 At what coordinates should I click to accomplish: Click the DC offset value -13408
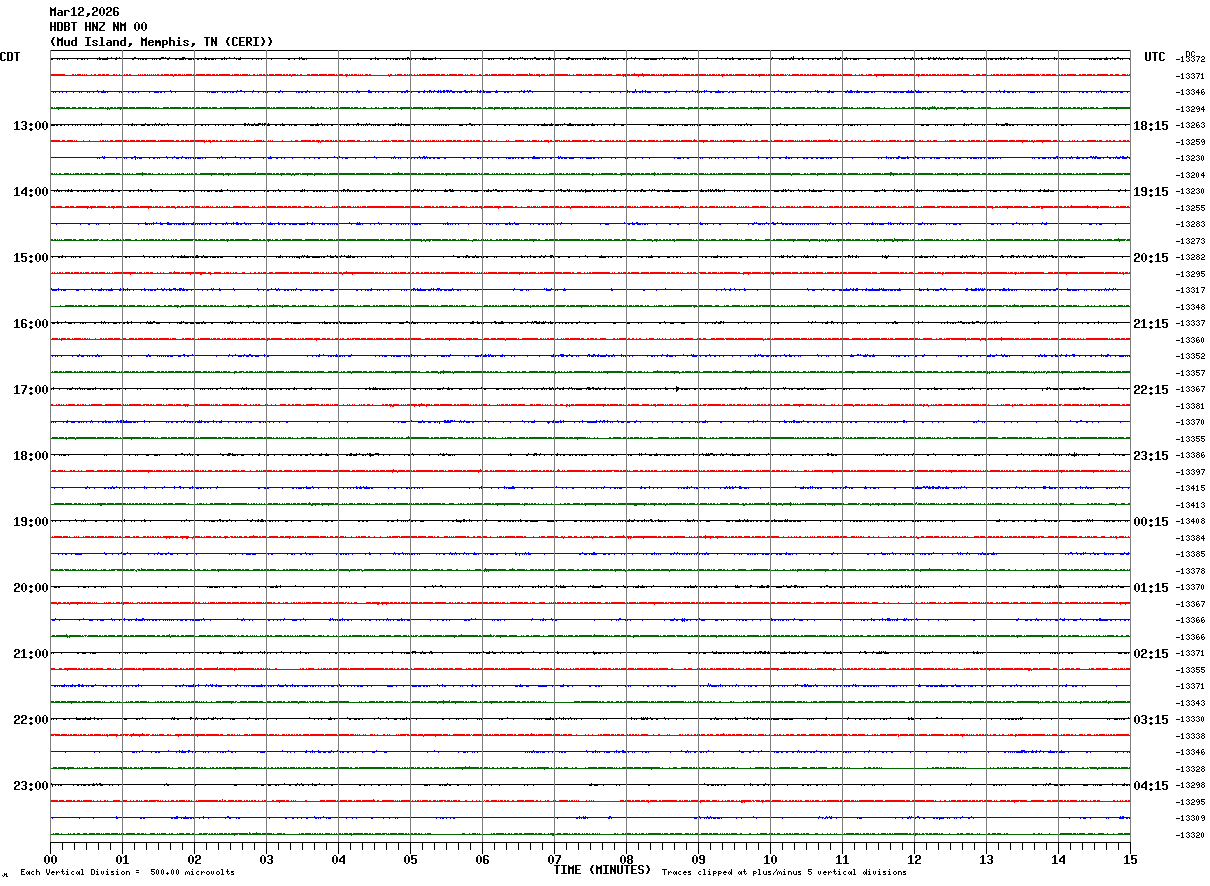[1191, 522]
